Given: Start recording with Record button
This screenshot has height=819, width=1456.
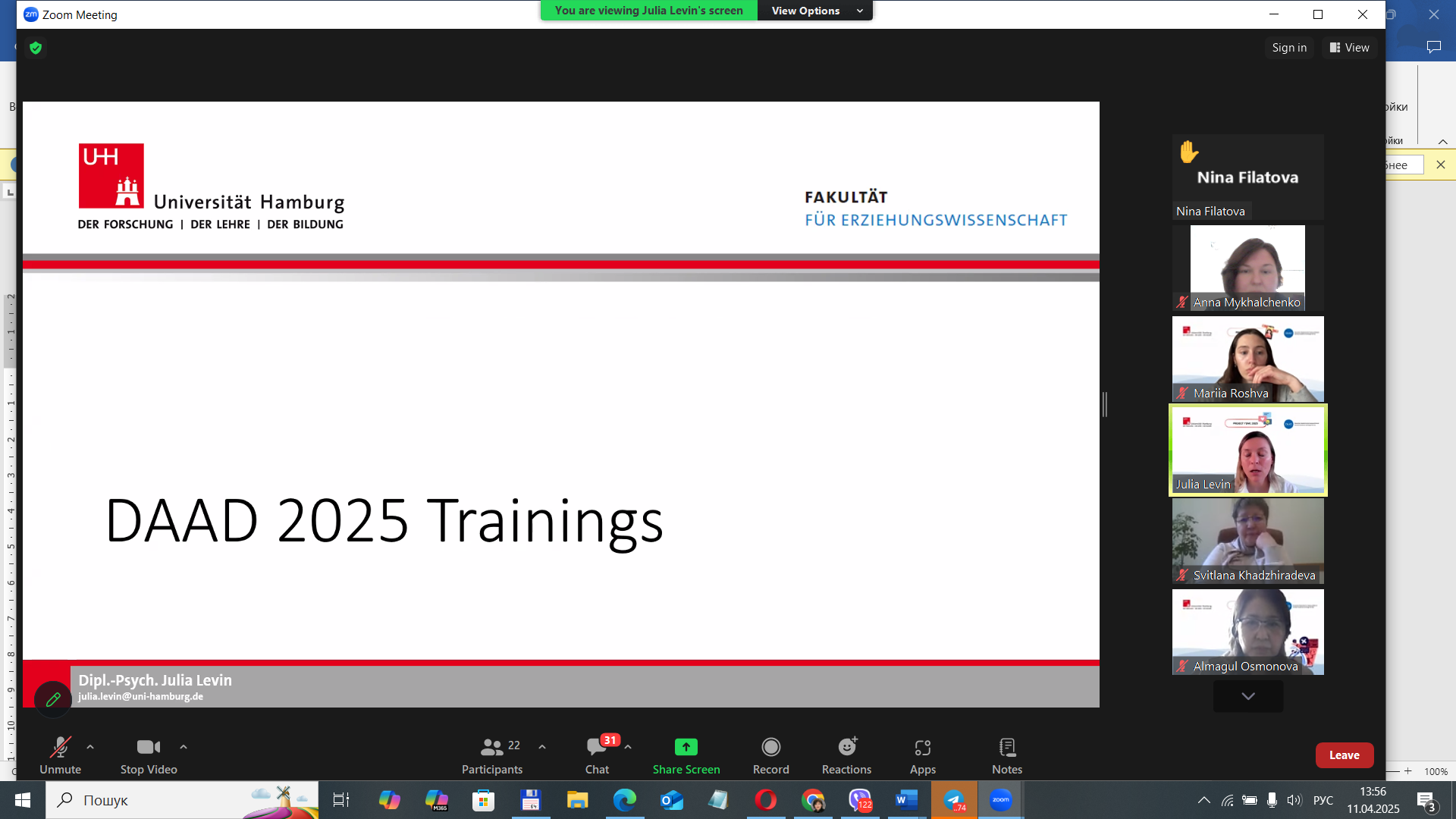Looking at the screenshot, I should [x=771, y=755].
